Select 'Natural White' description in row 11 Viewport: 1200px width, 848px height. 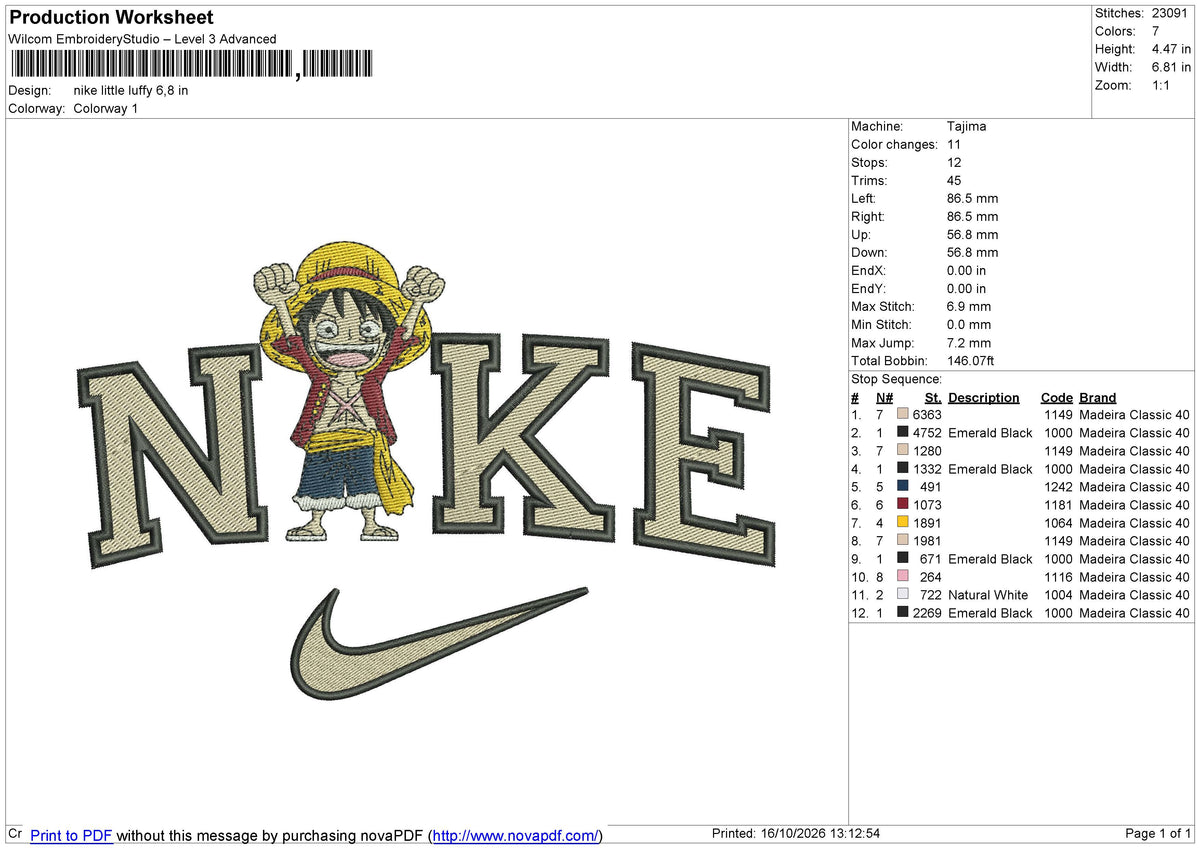pyautogui.click(x=988, y=595)
